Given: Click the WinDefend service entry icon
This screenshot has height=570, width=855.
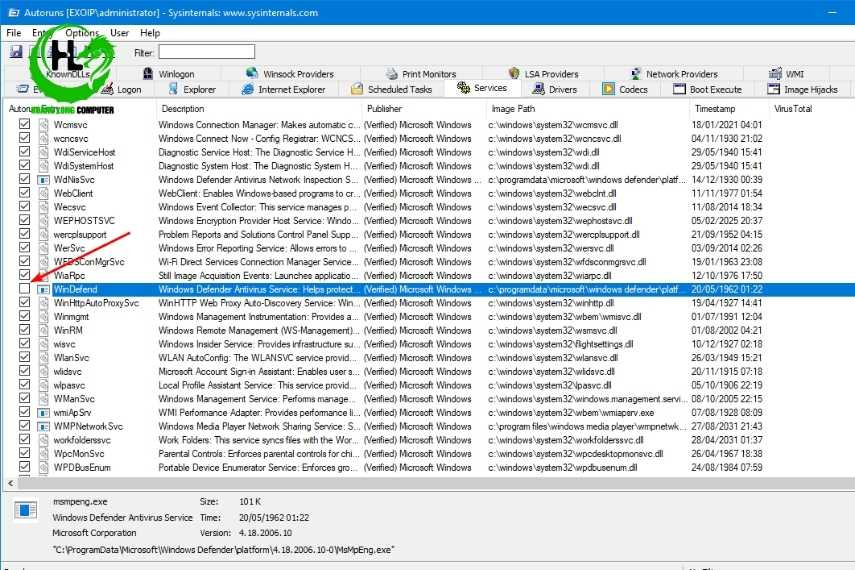Looking at the screenshot, I should pyautogui.click(x=44, y=289).
